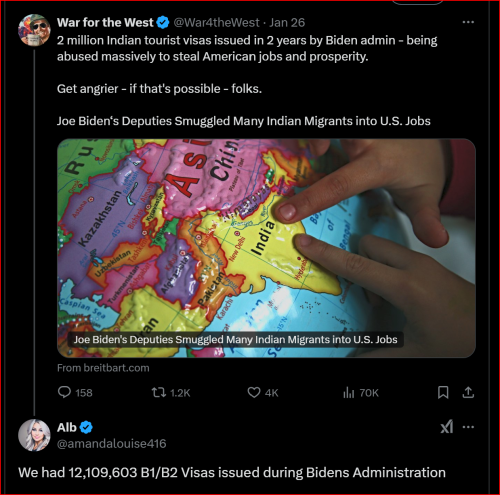Click the War for the West display name

coord(105,22)
